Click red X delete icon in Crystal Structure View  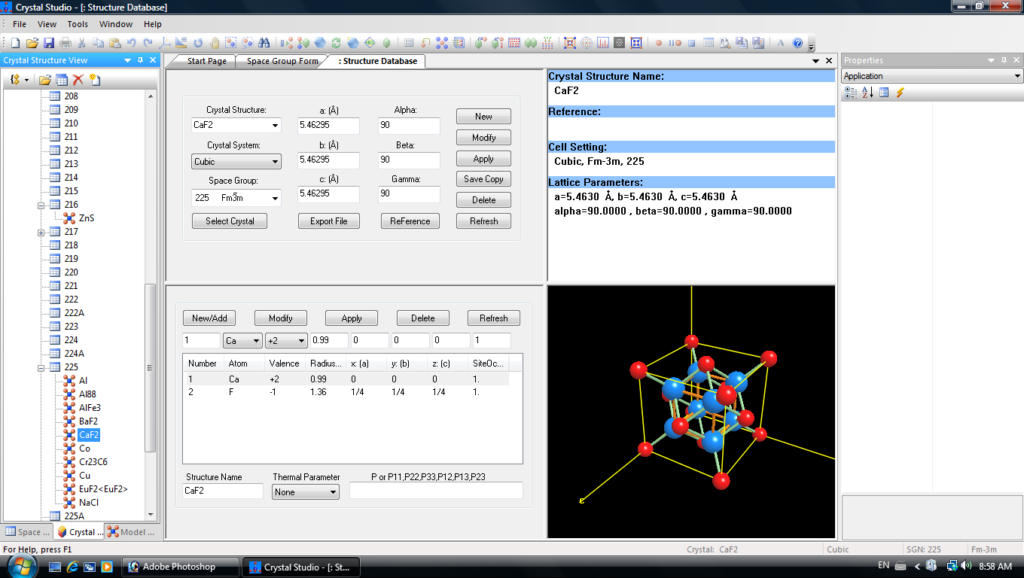click(x=77, y=79)
